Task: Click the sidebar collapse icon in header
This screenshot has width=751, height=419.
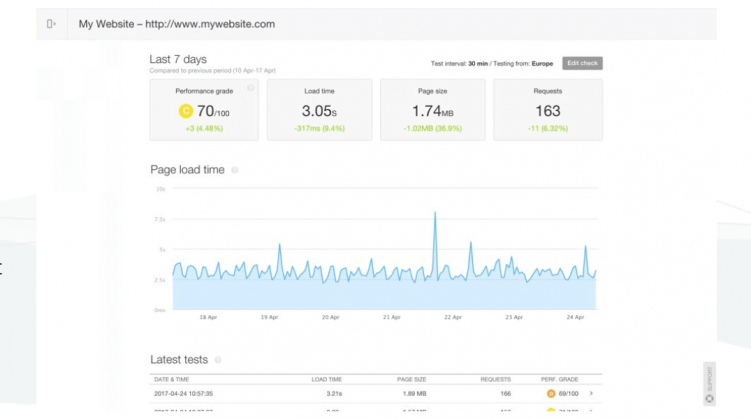Action: pyautogui.click(x=51, y=24)
